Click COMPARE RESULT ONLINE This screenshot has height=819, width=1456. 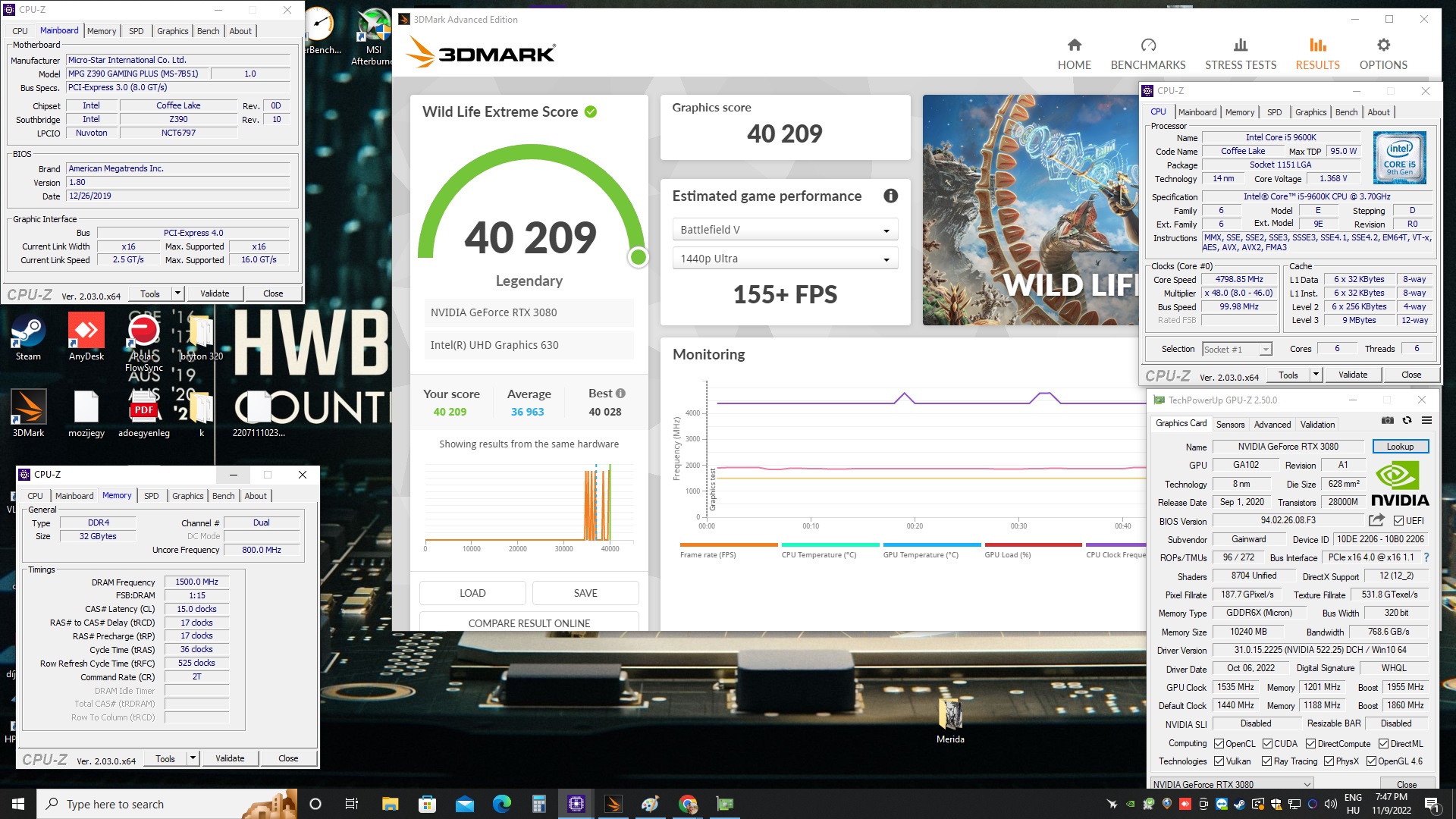click(x=529, y=622)
